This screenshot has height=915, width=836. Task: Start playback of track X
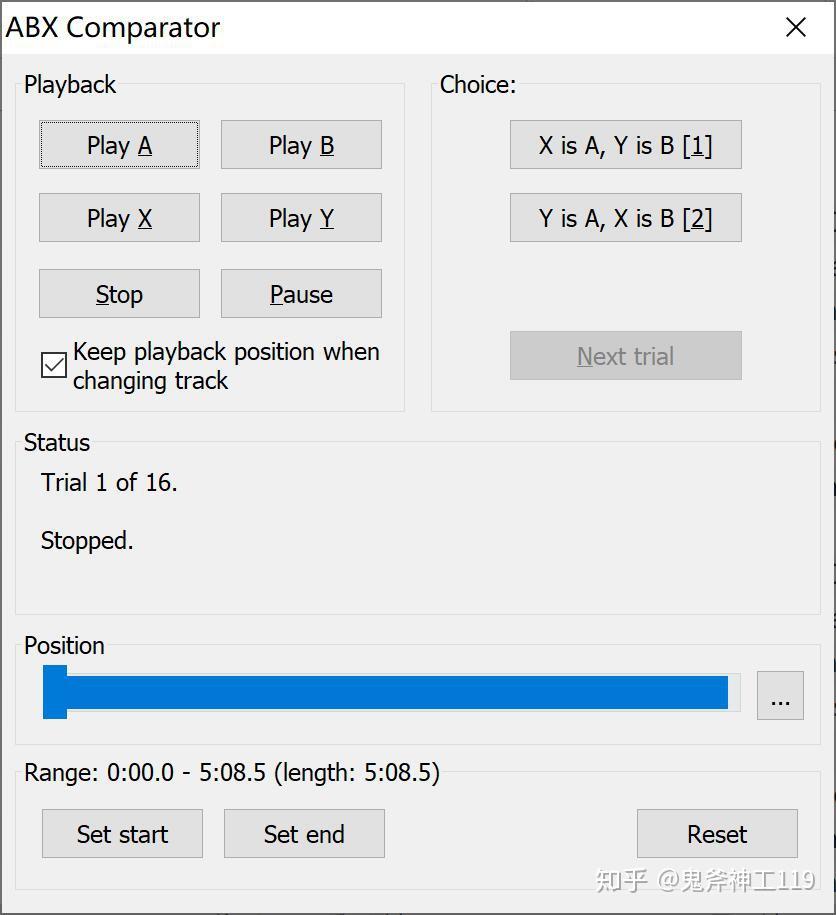click(x=119, y=219)
